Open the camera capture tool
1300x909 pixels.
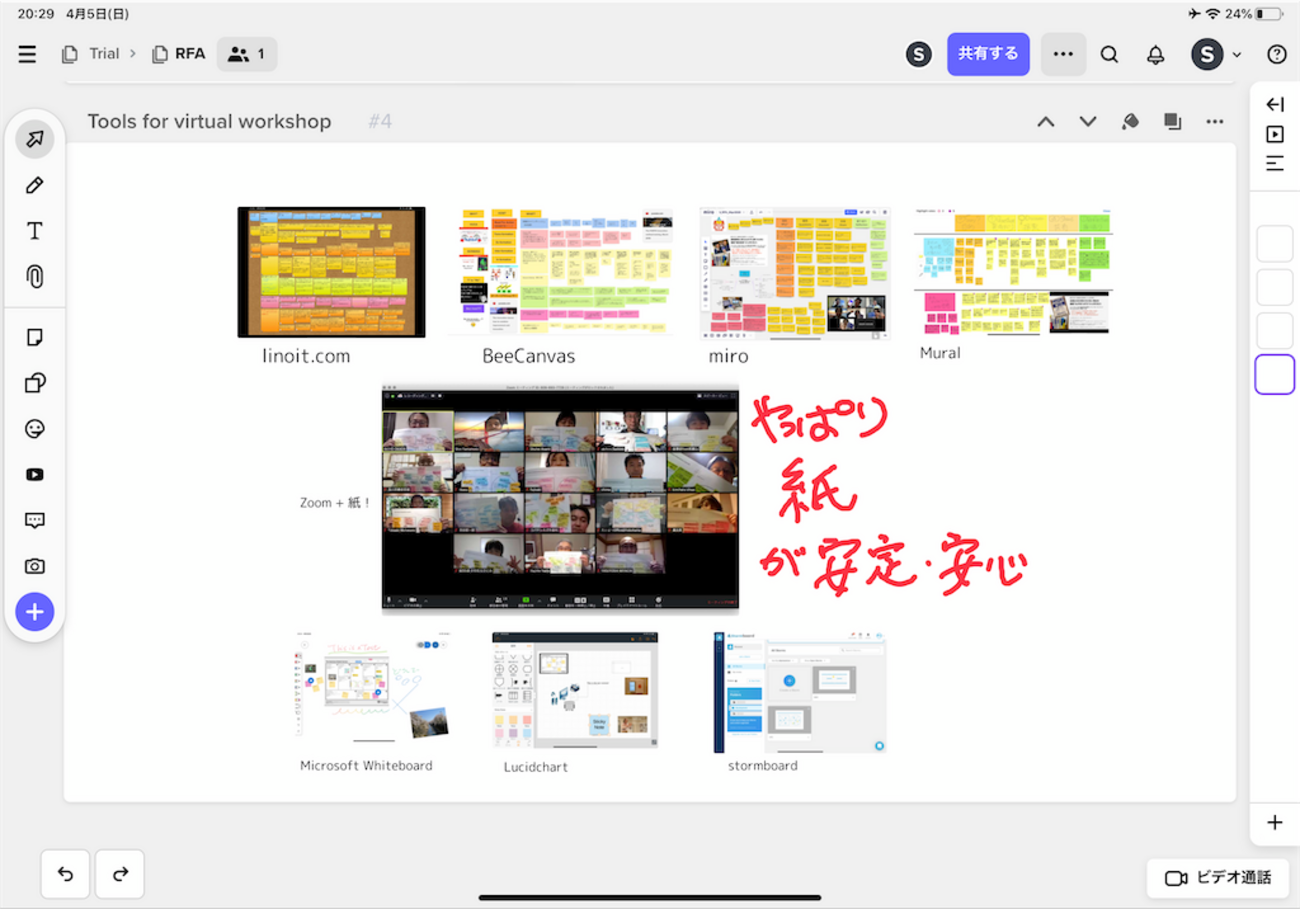click(x=35, y=566)
